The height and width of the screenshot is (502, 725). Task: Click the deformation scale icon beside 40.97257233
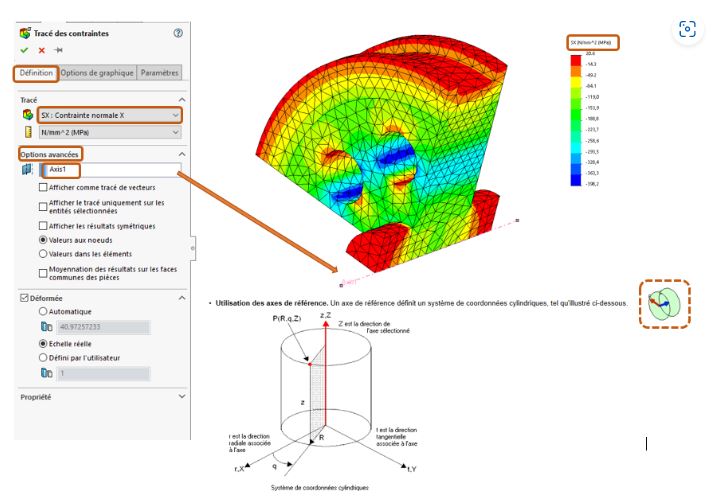[47, 327]
